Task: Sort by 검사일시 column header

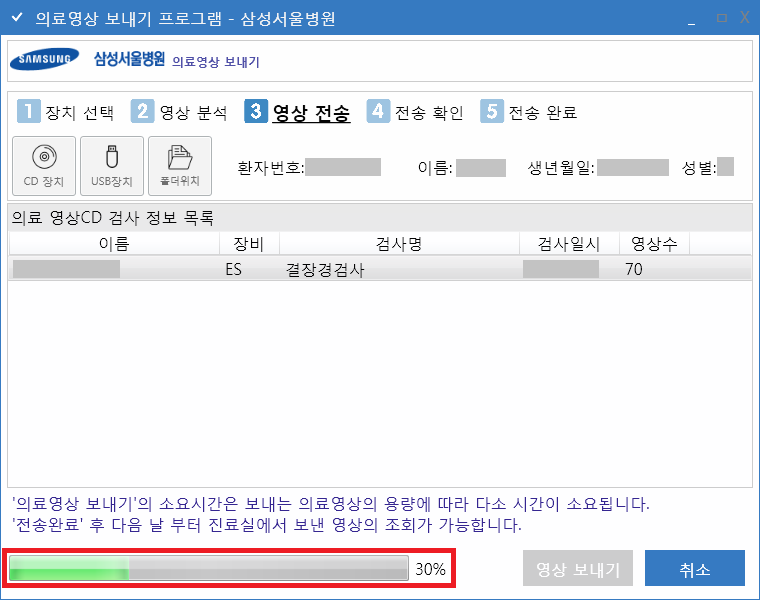Action: 570,243
